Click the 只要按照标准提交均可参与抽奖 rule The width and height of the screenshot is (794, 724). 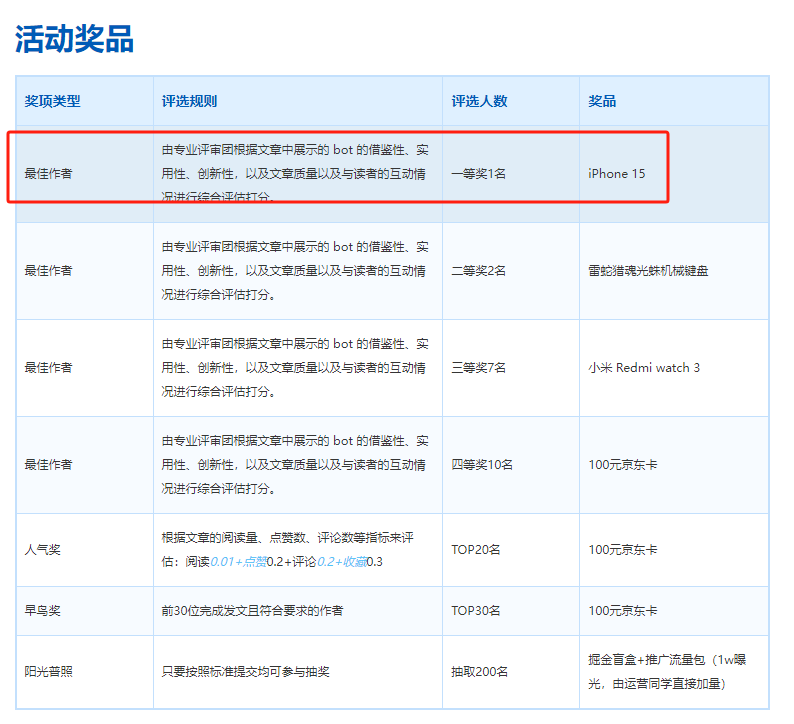pos(246,672)
